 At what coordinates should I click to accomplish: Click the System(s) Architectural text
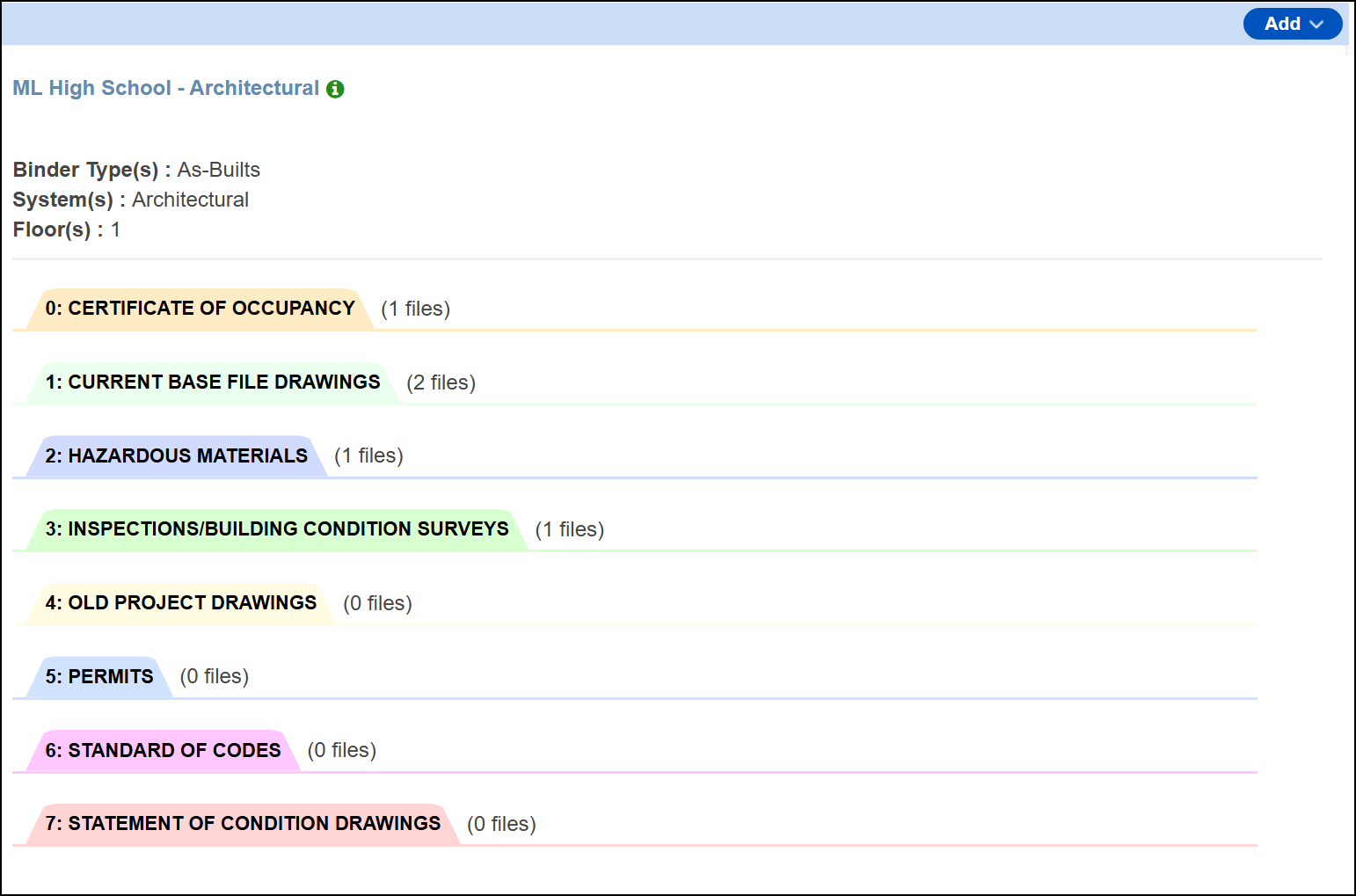(x=130, y=200)
